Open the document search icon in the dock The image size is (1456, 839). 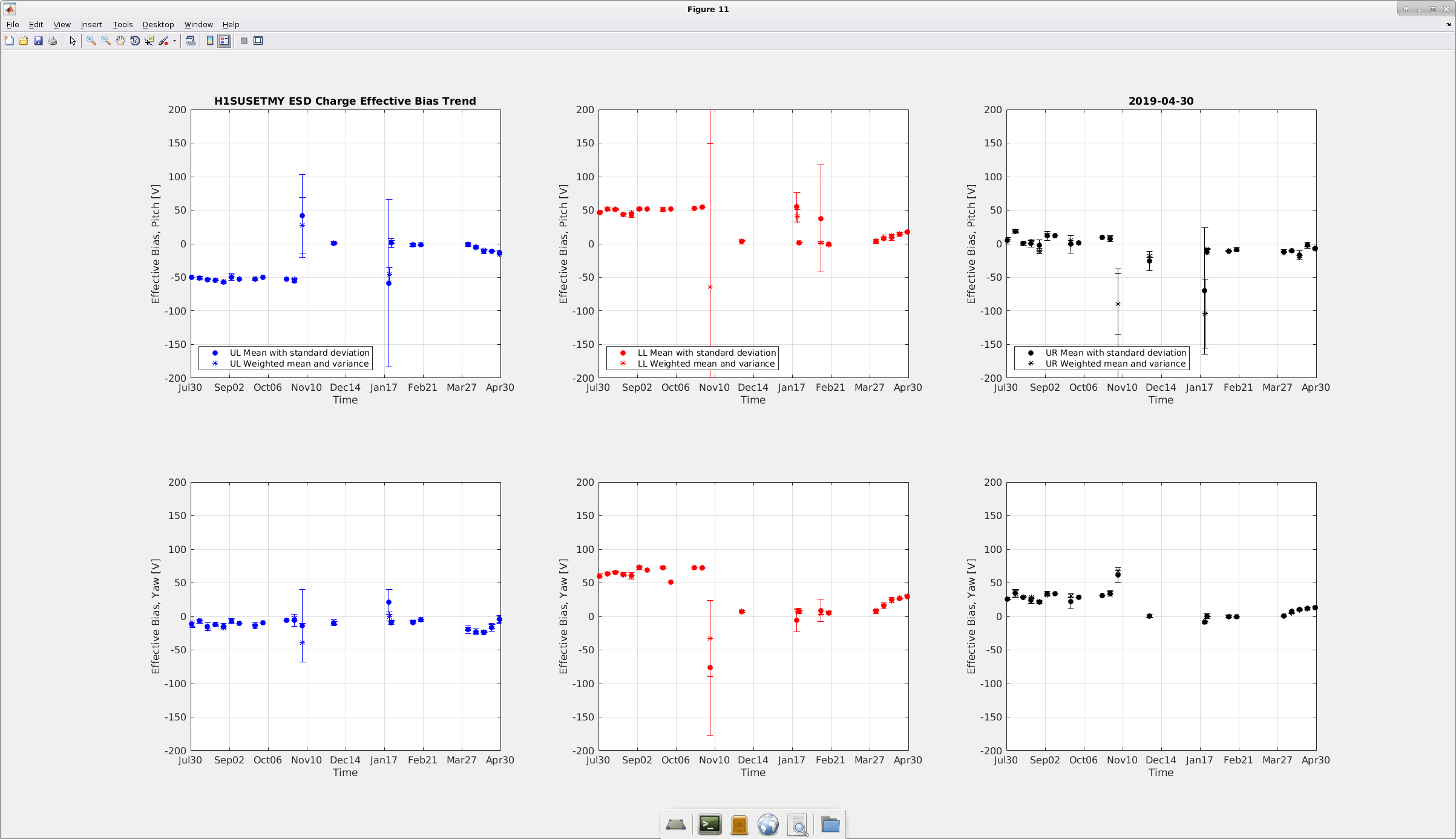click(798, 825)
